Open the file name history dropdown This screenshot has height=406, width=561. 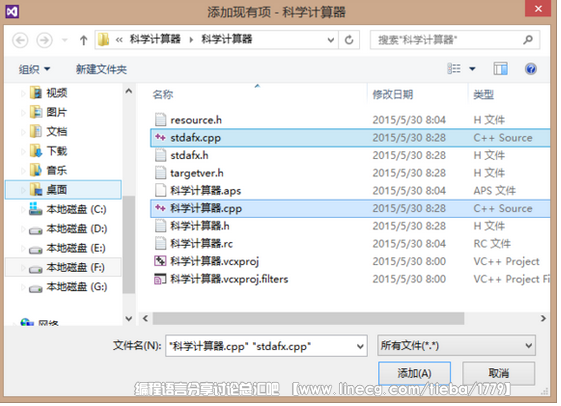[360, 346]
